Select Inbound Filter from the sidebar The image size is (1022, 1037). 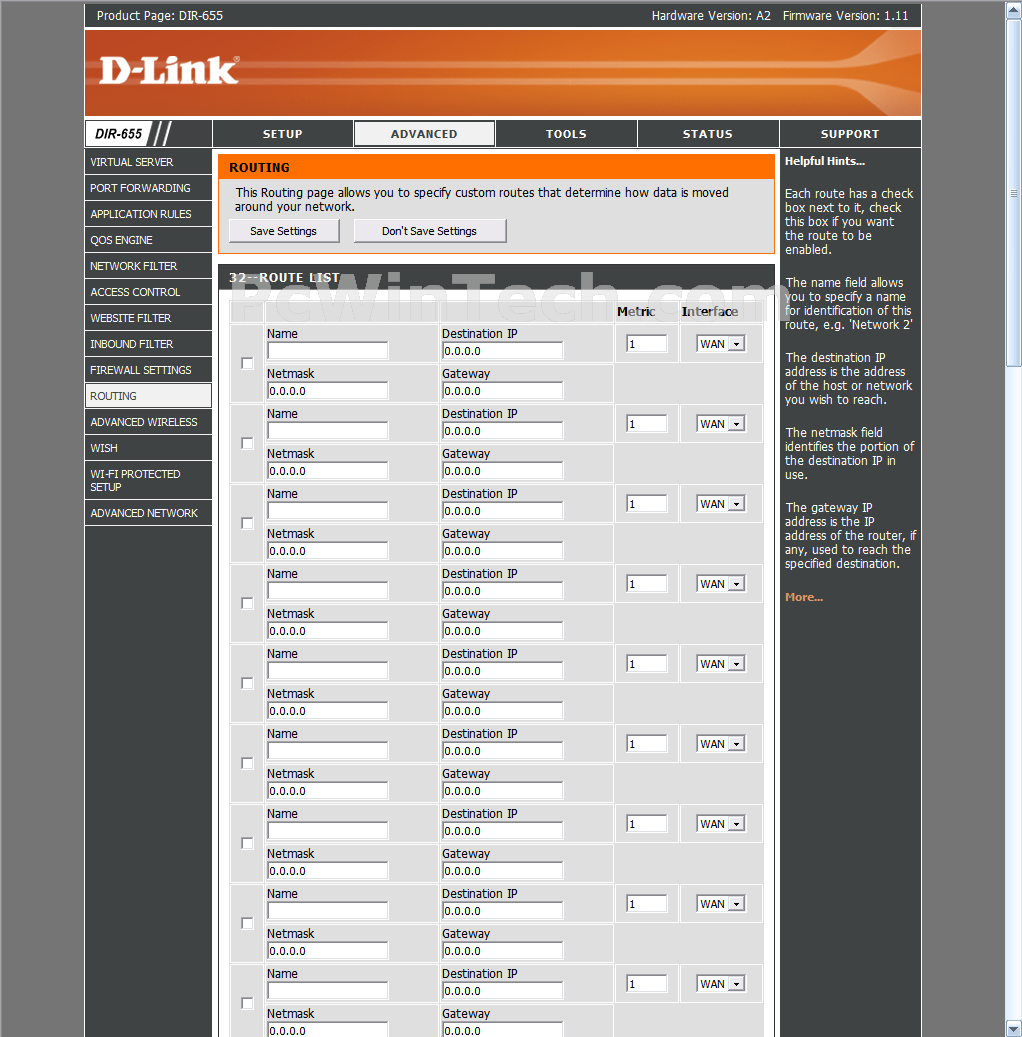(148, 344)
